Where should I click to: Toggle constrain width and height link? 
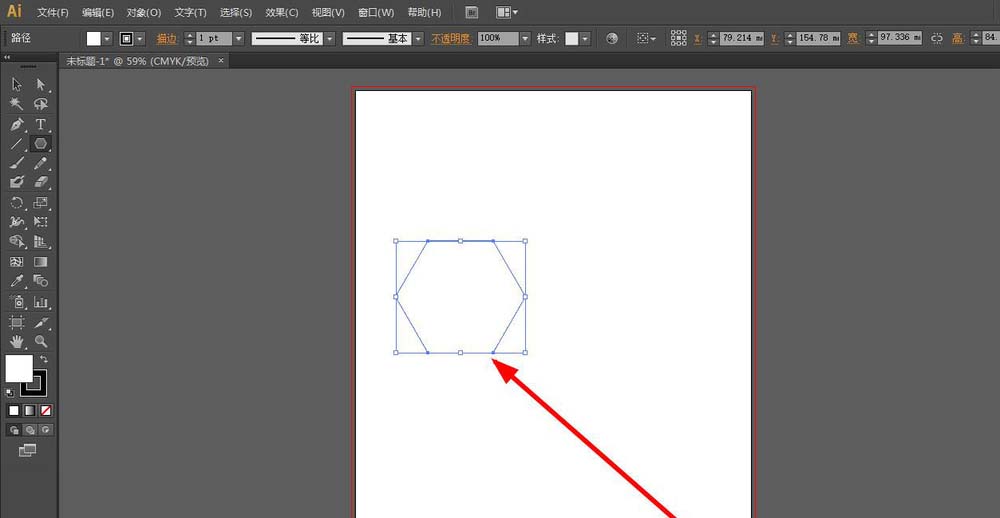[937, 38]
